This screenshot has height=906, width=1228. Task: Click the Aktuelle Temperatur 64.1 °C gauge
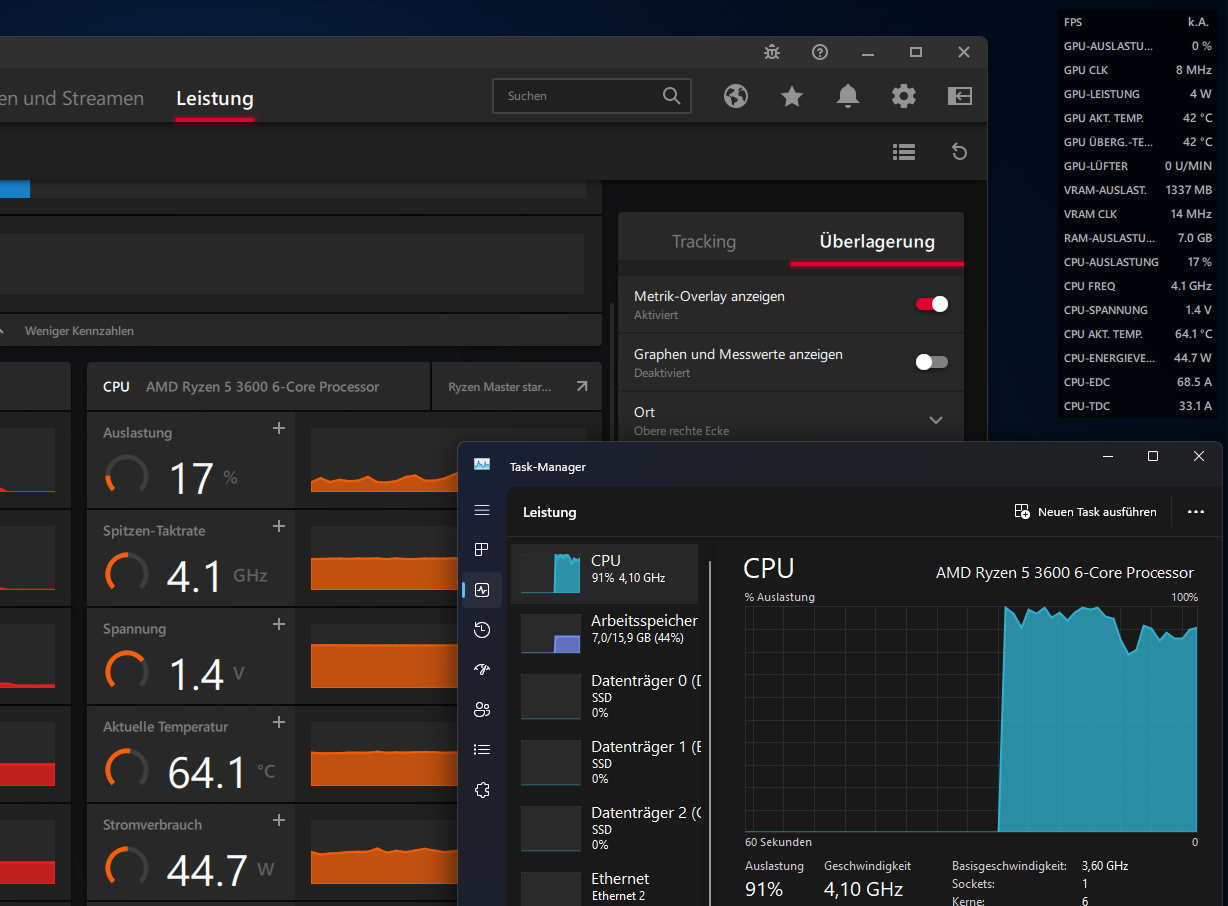pos(127,771)
